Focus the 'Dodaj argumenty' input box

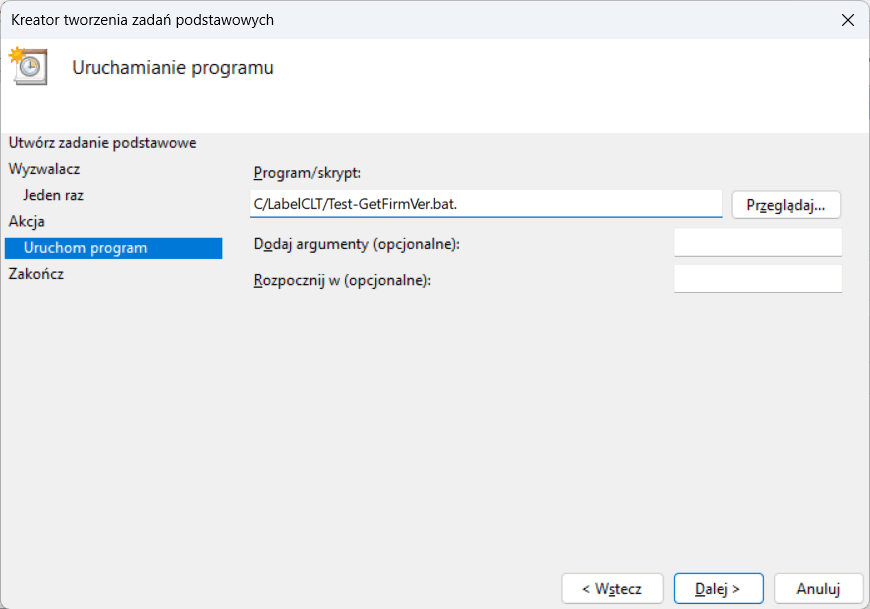click(757, 243)
